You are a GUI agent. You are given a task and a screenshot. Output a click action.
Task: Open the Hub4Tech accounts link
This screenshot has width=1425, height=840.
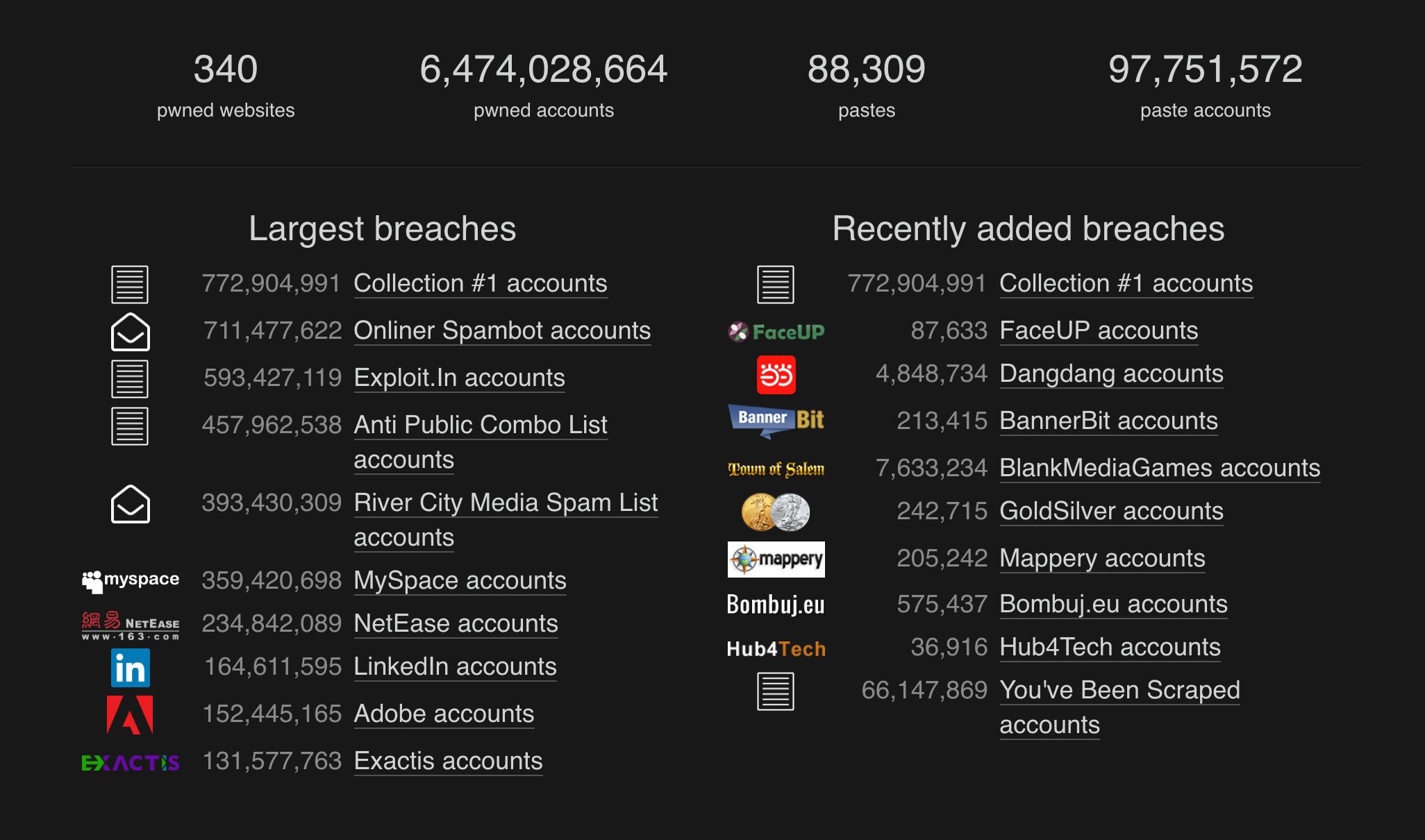coord(1110,647)
